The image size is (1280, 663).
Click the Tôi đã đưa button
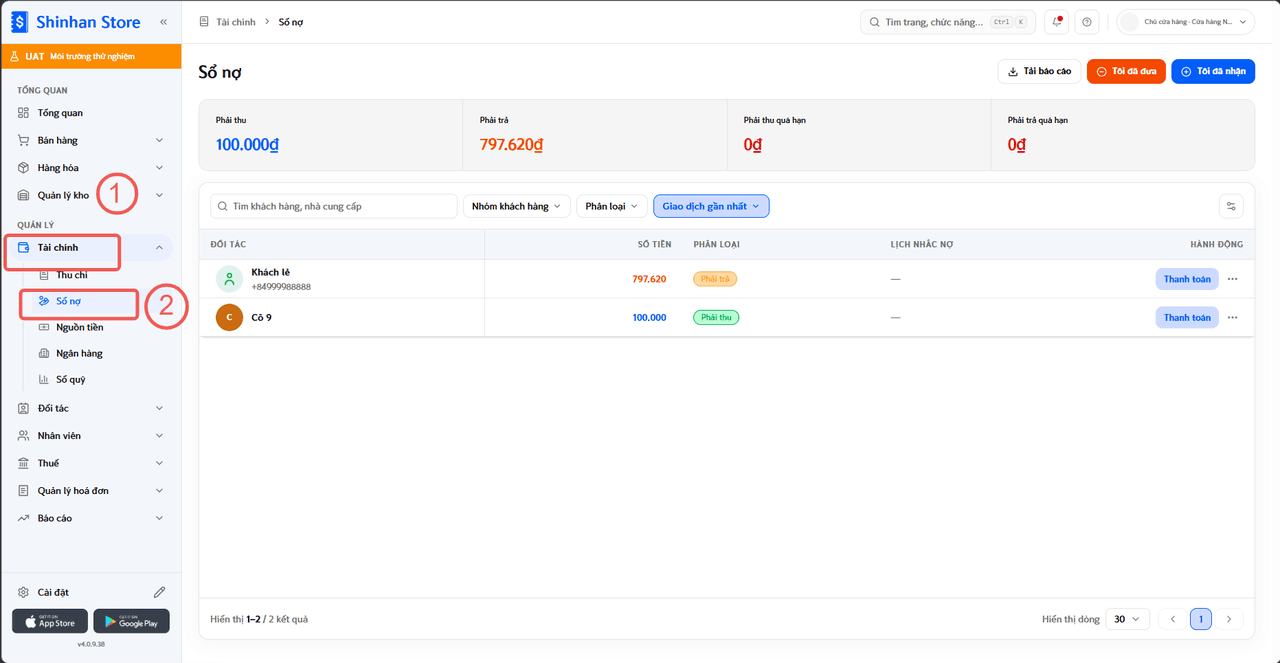click(x=1126, y=71)
